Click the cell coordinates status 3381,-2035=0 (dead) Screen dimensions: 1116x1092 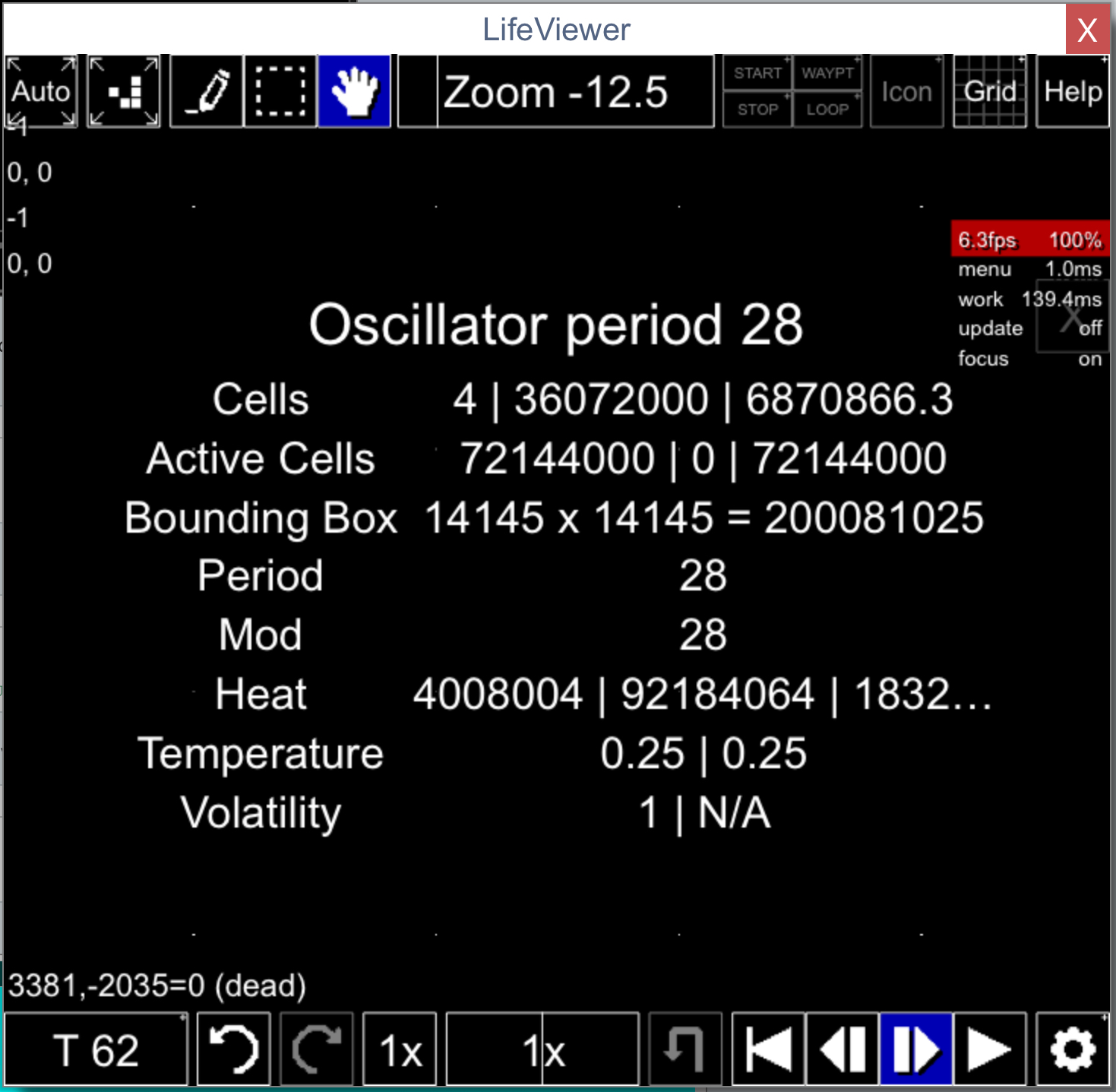(157, 986)
